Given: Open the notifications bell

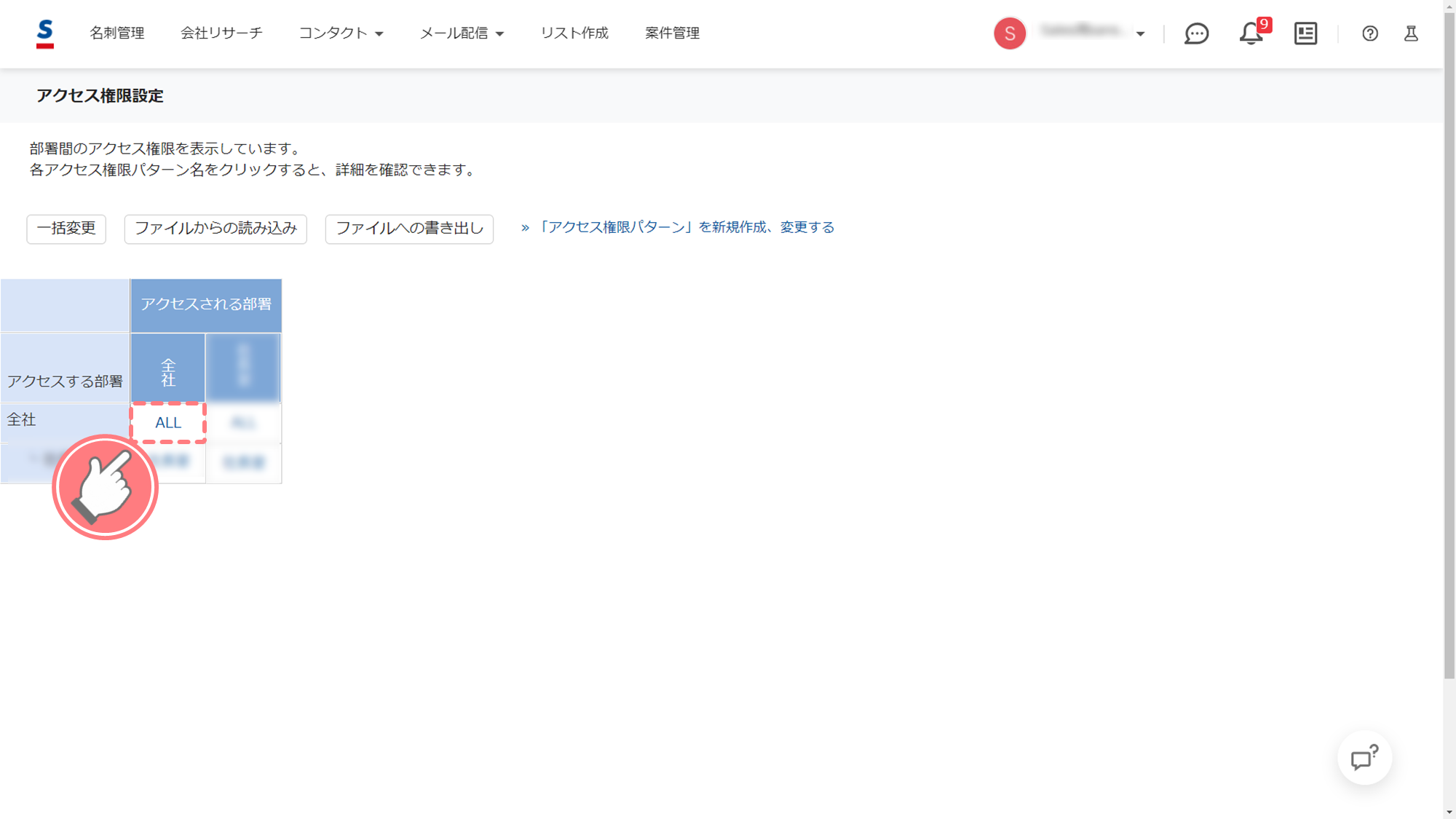Looking at the screenshot, I should (x=1251, y=33).
